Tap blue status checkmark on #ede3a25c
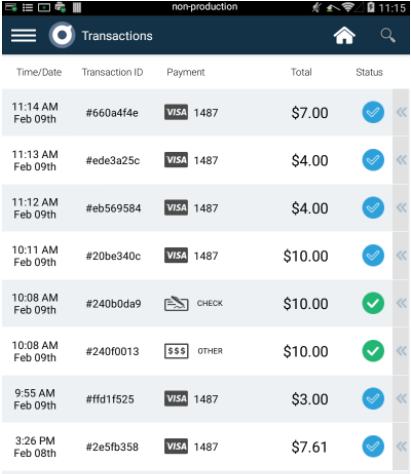 click(x=373, y=160)
